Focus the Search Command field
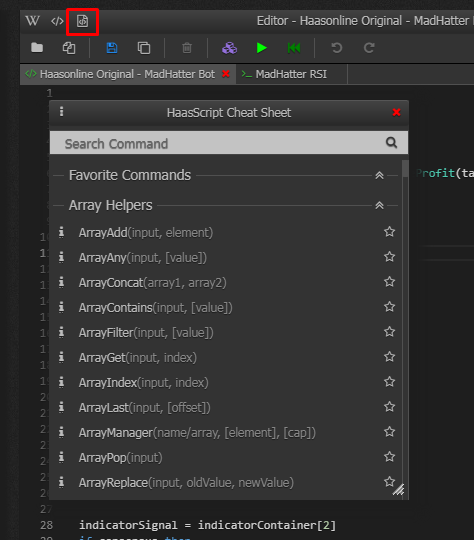This screenshot has width=474, height=540. click(229, 143)
